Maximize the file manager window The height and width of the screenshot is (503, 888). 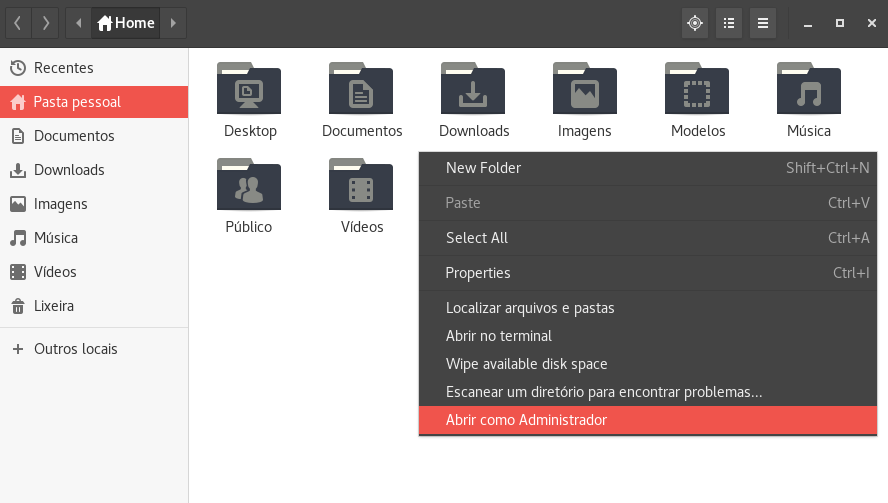tap(840, 23)
